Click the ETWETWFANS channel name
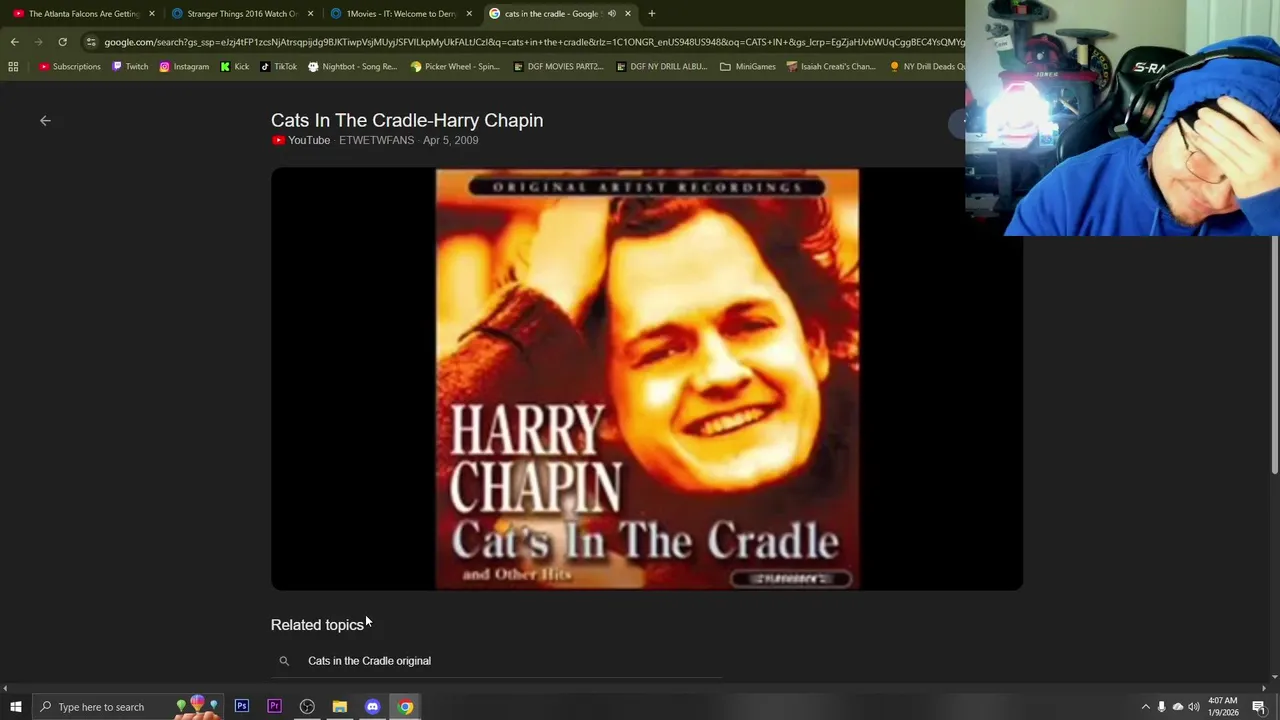The height and width of the screenshot is (720, 1280). coord(376,140)
